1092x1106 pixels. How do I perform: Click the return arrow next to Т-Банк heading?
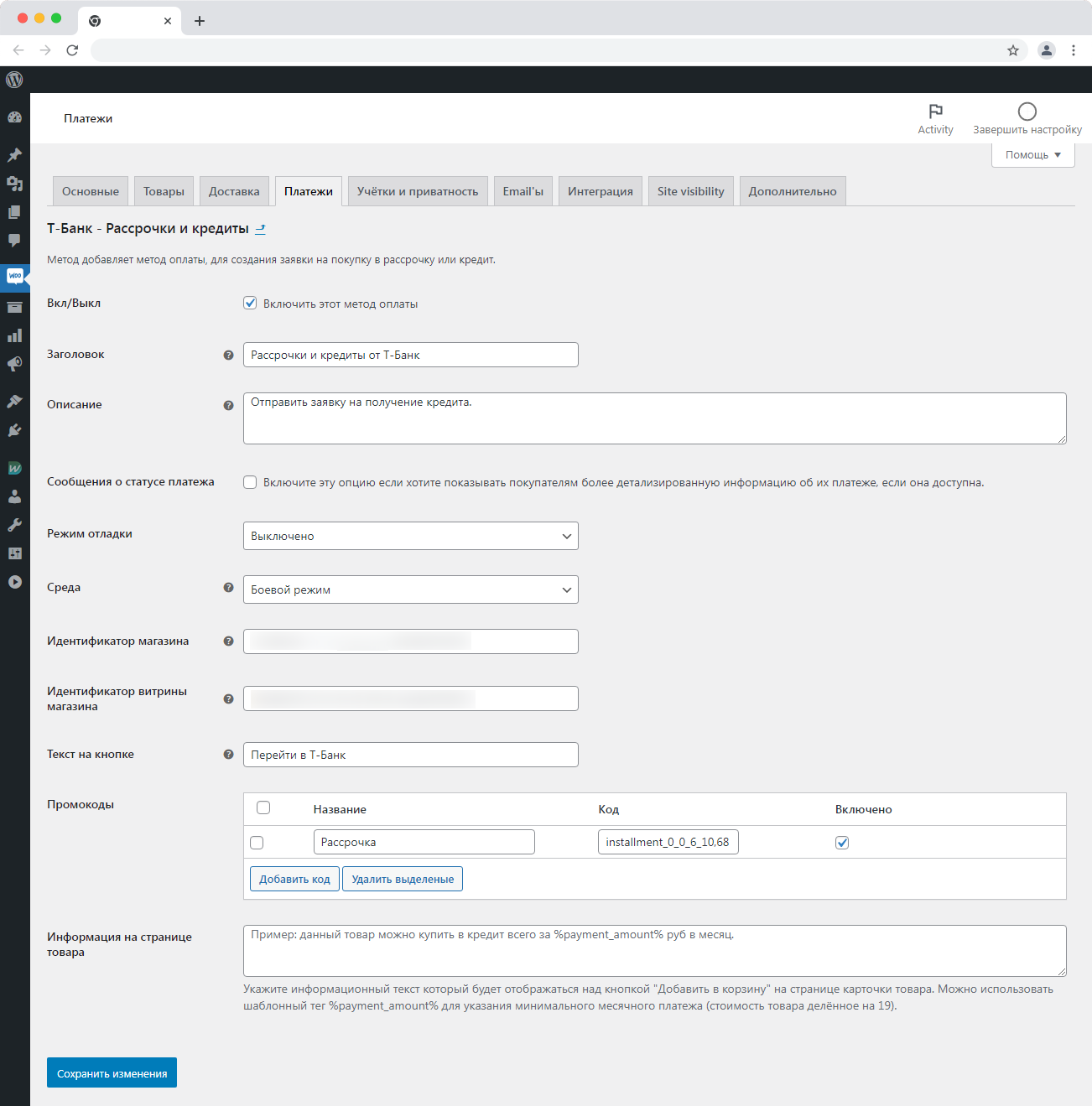click(260, 229)
